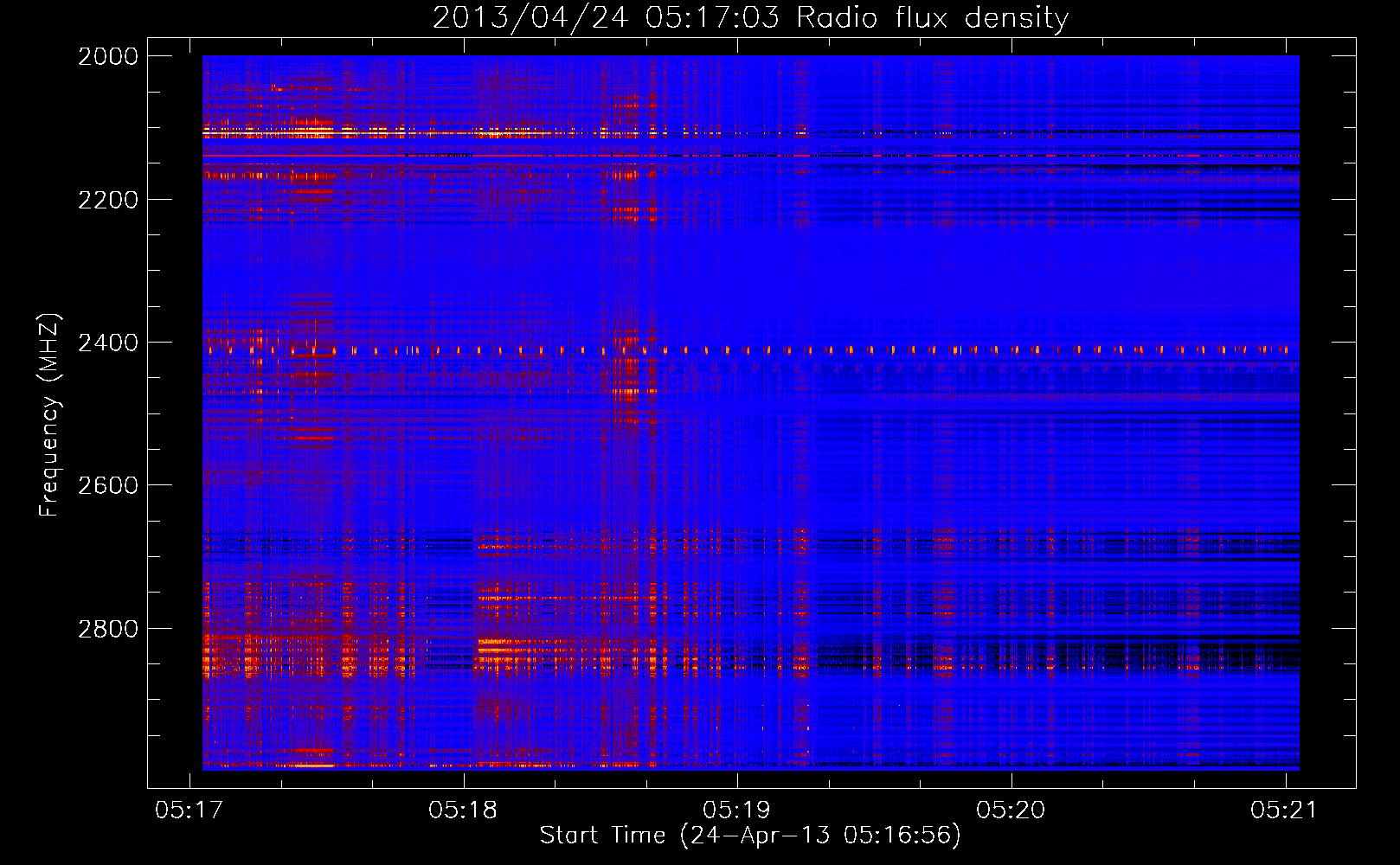This screenshot has width=1400, height=865.
Task: Click the 2200 frequency tick label
Action: click(108, 200)
